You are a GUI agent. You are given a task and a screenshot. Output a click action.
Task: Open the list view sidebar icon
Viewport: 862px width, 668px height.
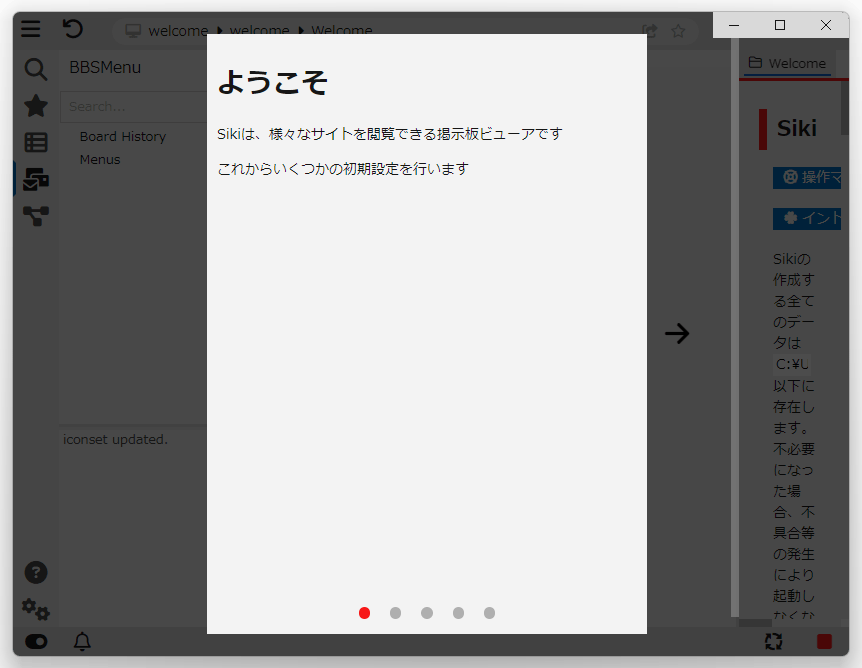click(36, 142)
